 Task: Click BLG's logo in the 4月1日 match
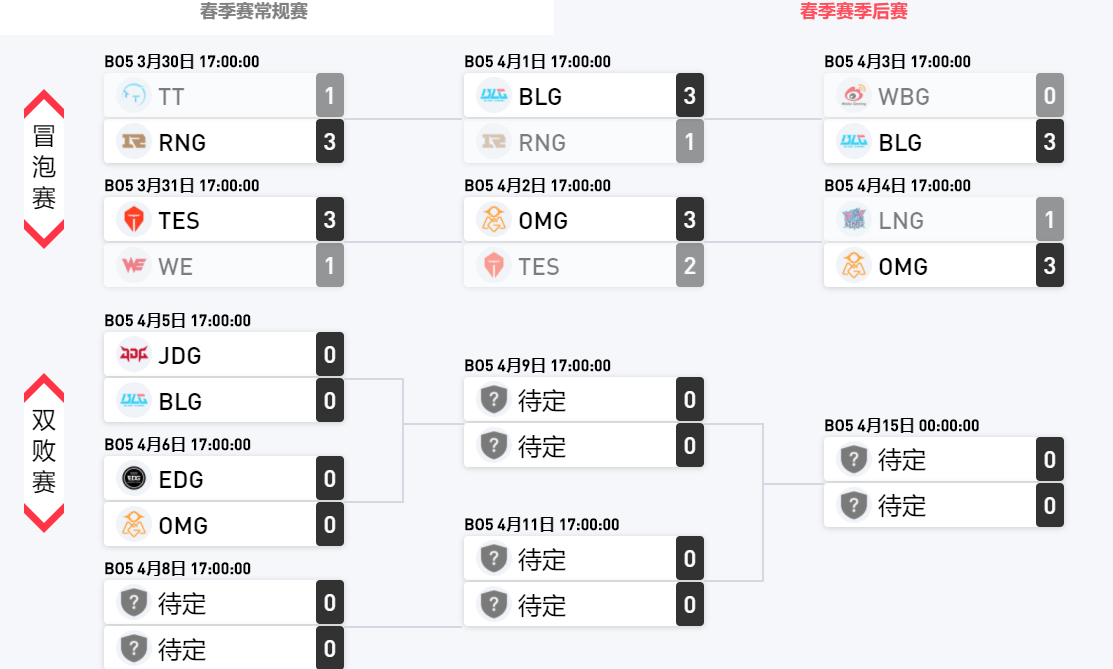(493, 97)
